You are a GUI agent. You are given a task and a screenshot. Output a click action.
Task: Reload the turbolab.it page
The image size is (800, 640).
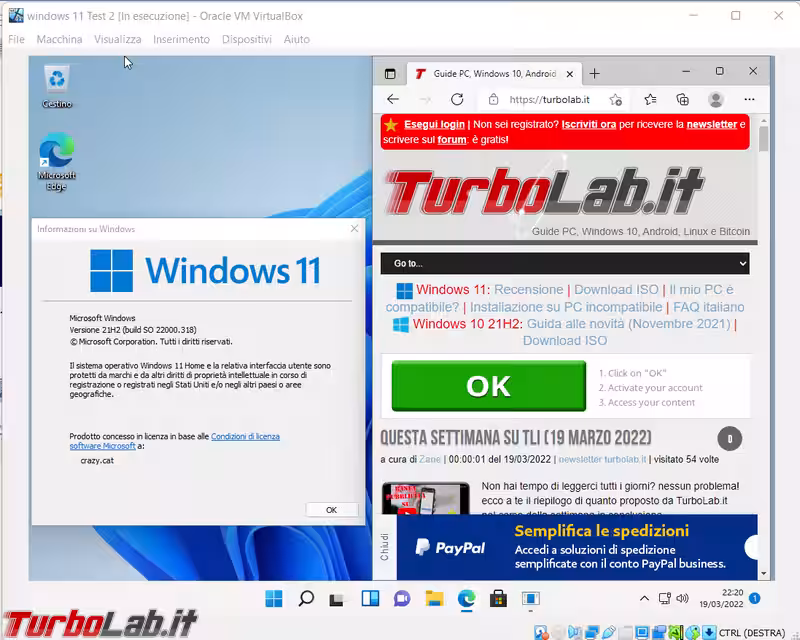coord(457,100)
